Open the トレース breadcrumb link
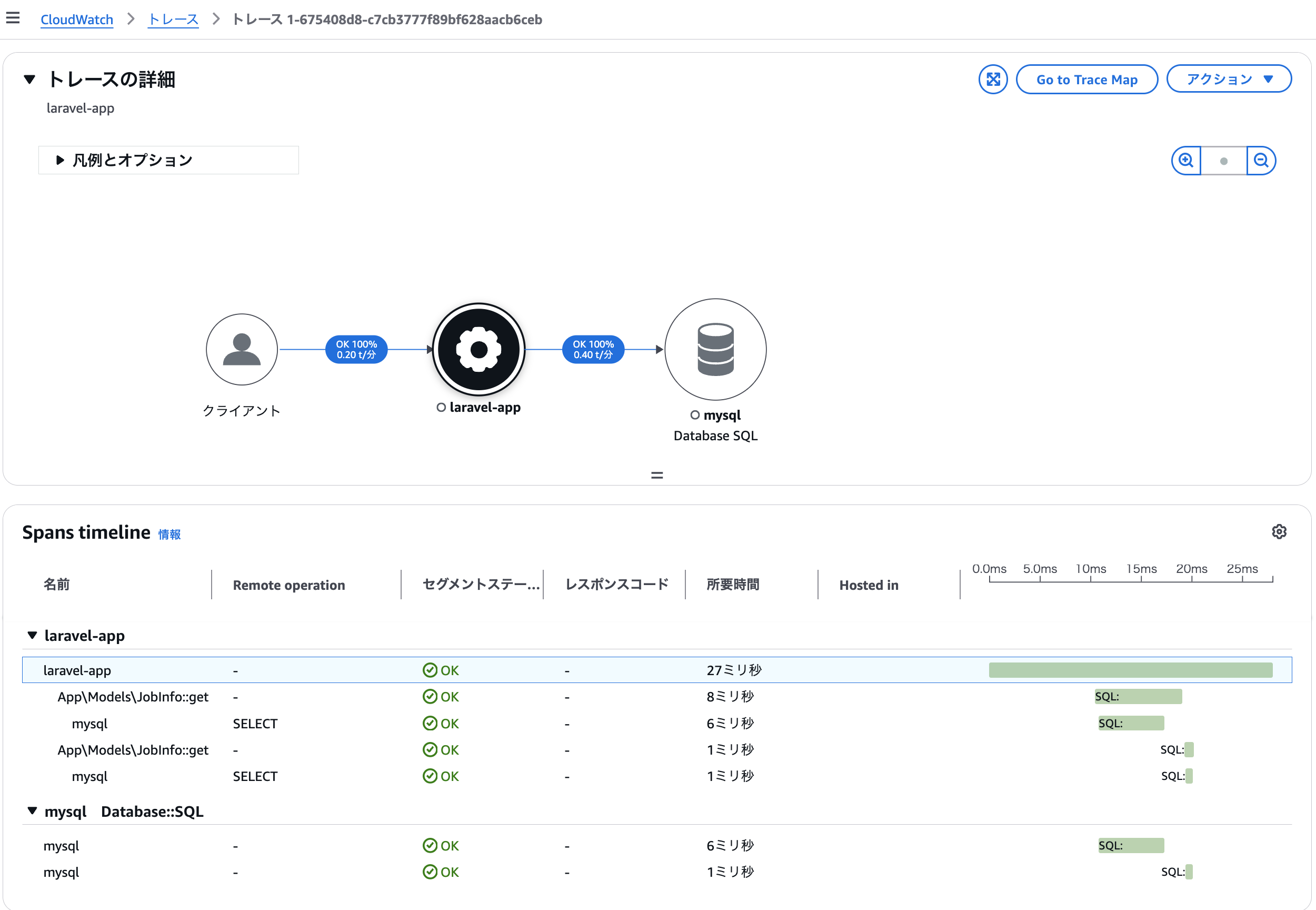 [x=173, y=19]
